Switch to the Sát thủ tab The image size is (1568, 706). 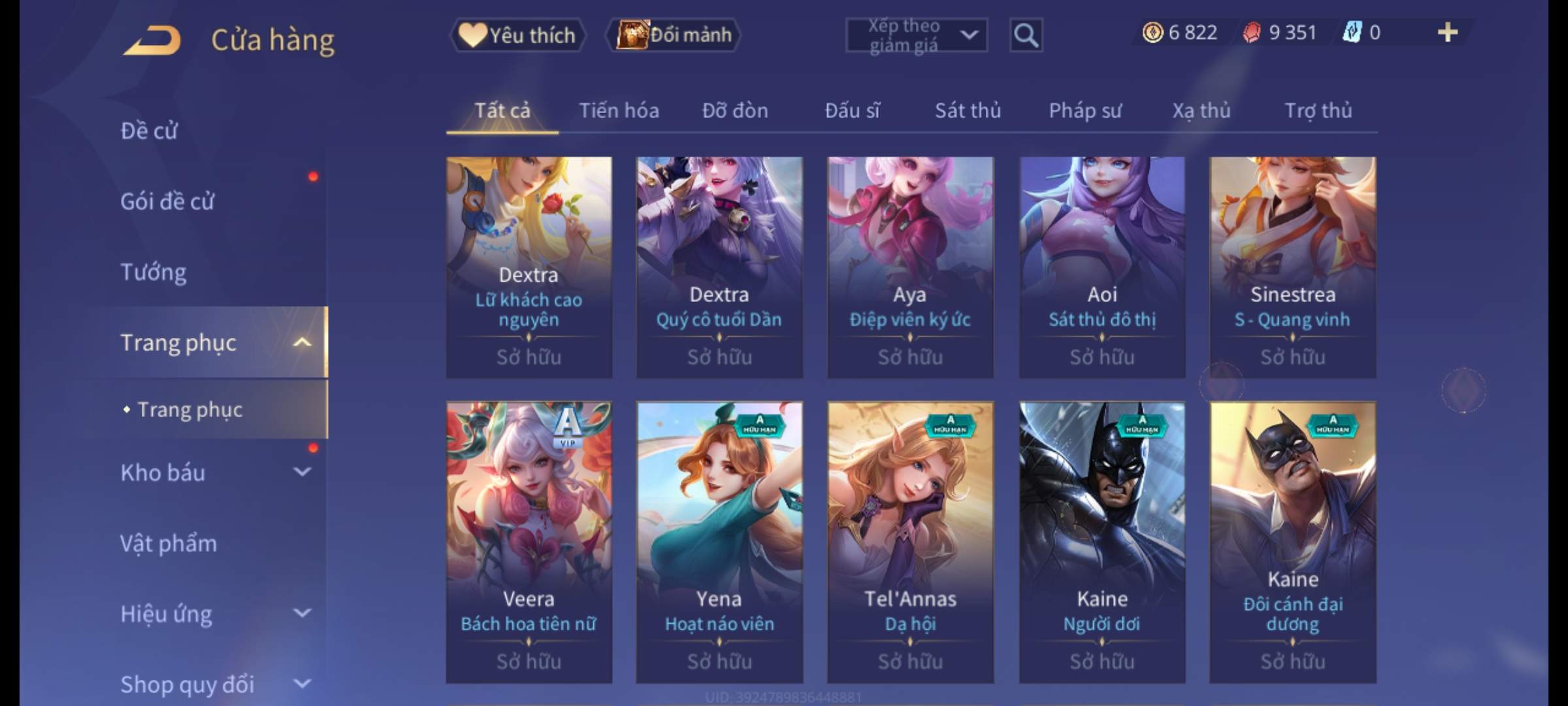point(968,110)
